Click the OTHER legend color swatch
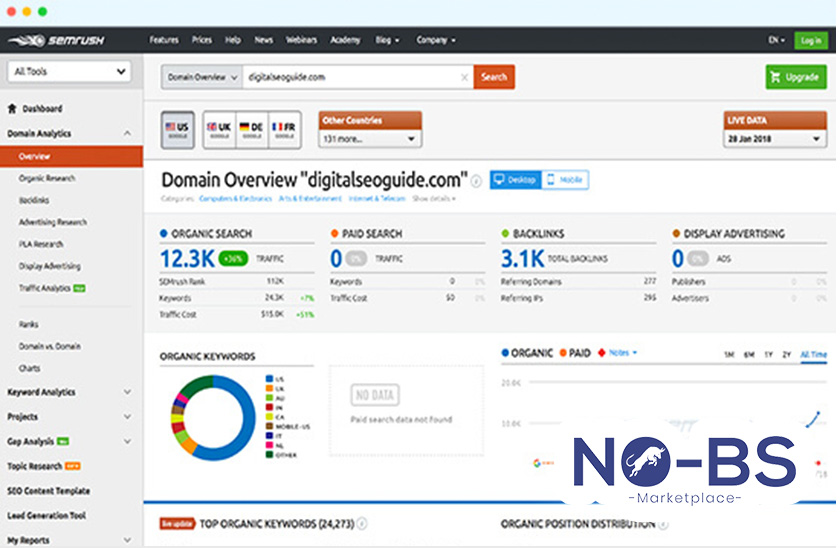The width and height of the screenshot is (840, 548). pyautogui.click(x=269, y=455)
